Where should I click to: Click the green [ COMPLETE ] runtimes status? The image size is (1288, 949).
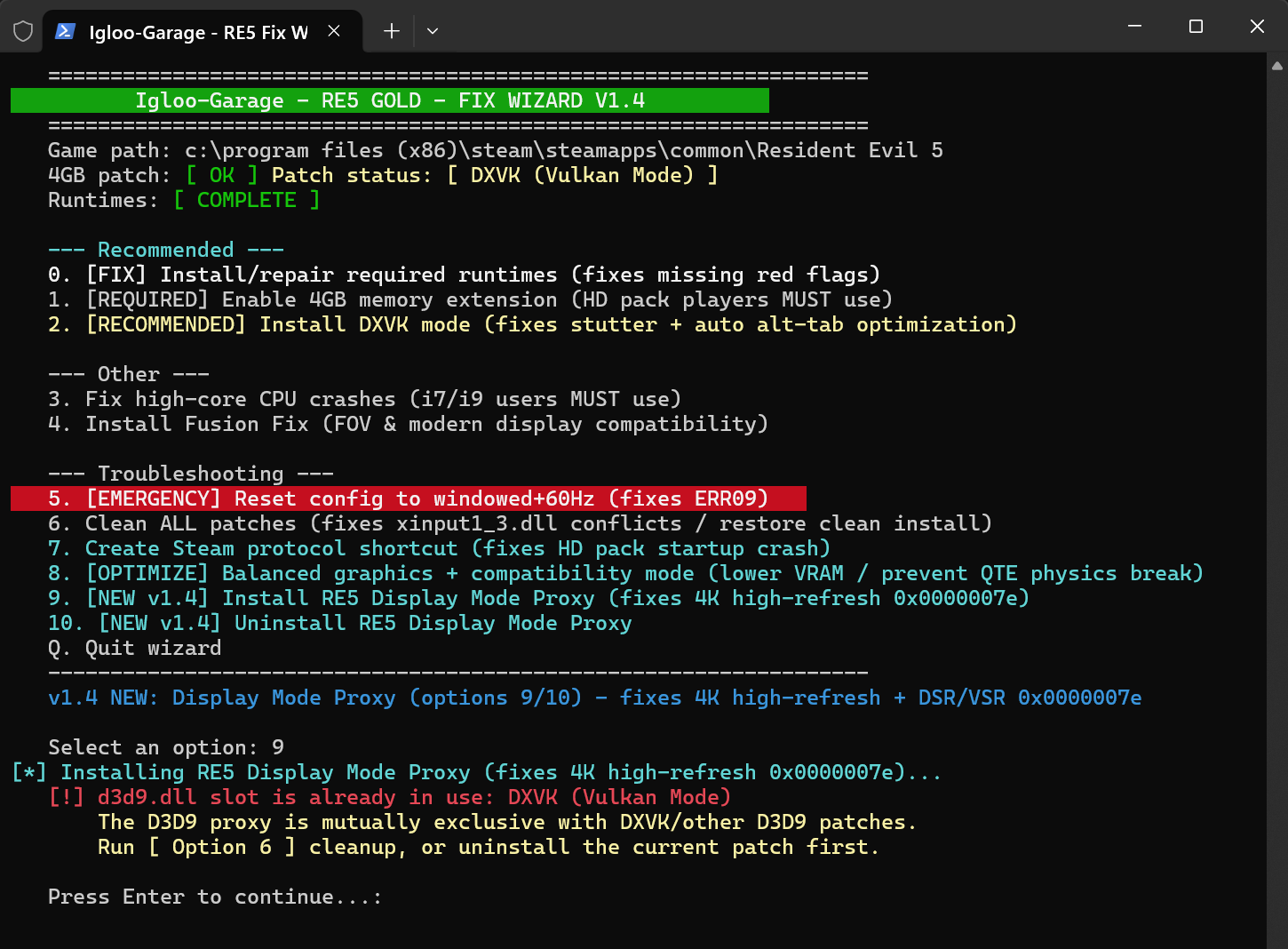(247, 200)
